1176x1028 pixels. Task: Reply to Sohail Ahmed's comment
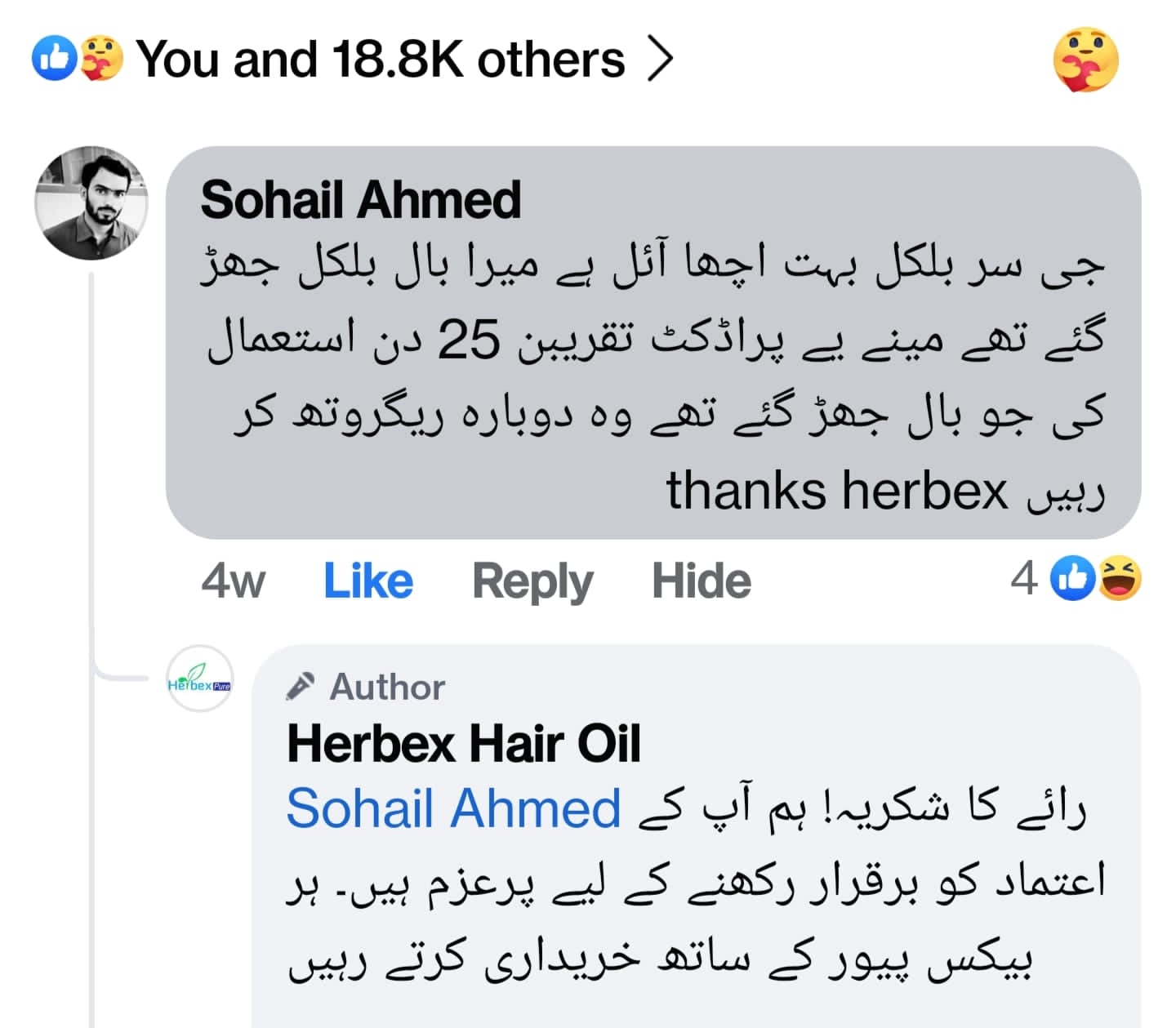coord(532,581)
